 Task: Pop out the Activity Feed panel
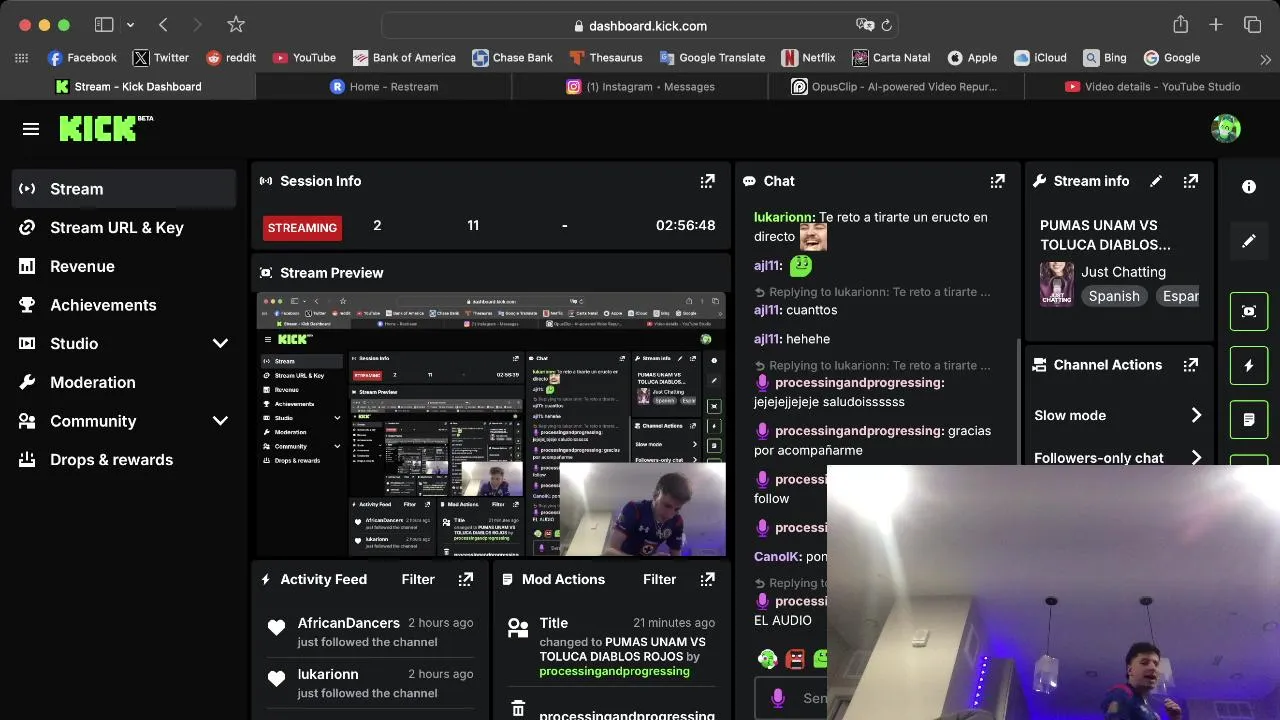tap(465, 579)
